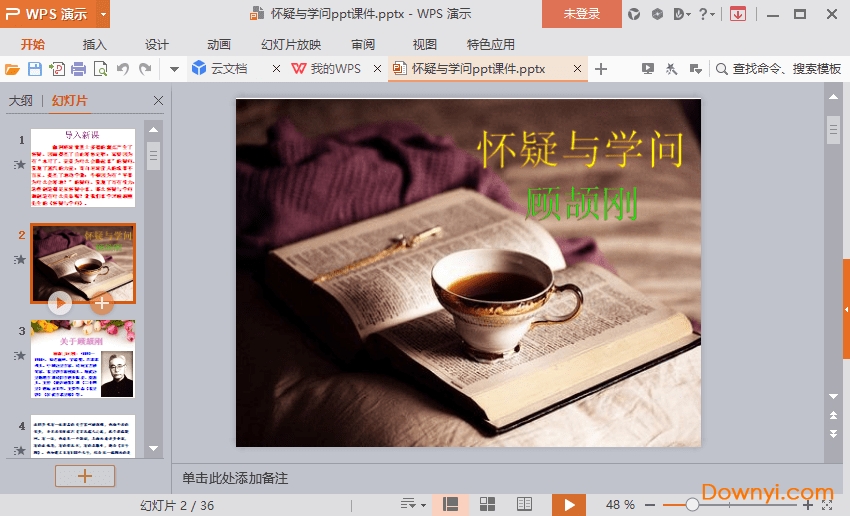
Task: Open the 插入 ribbon tab
Action: pyautogui.click(x=94, y=44)
